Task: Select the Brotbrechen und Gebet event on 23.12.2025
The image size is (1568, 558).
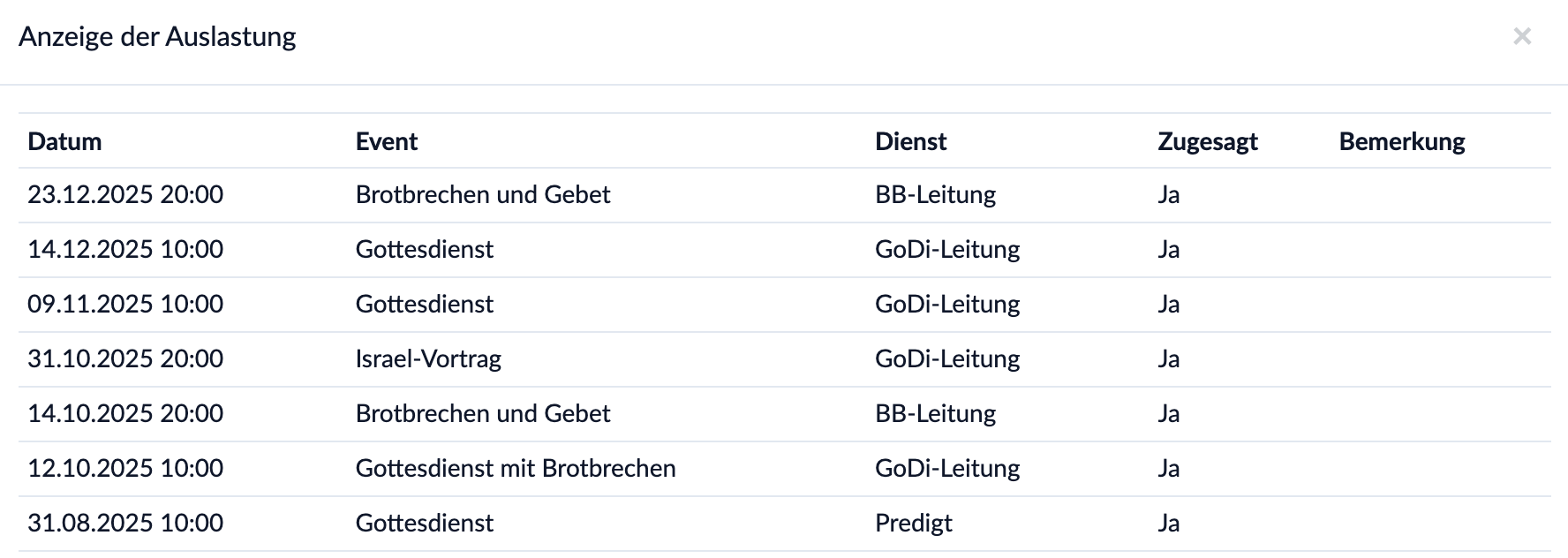Action: point(482,194)
